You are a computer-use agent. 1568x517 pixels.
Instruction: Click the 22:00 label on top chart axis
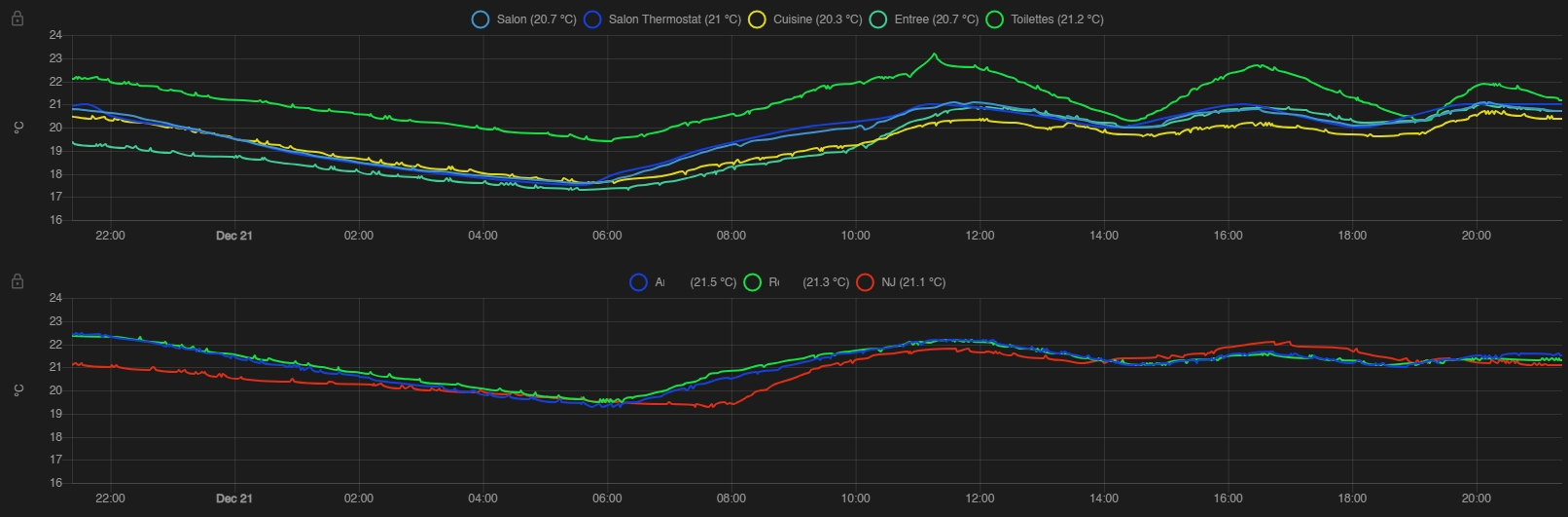(110, 236)
